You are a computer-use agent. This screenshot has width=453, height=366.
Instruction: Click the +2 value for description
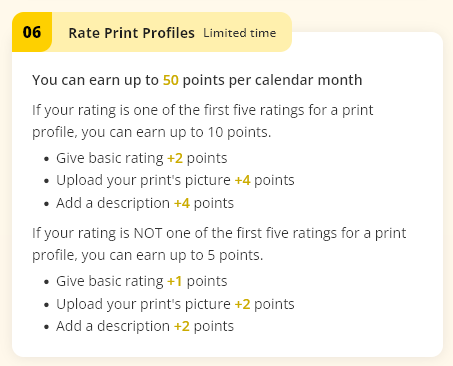click(x=182, y=326)
